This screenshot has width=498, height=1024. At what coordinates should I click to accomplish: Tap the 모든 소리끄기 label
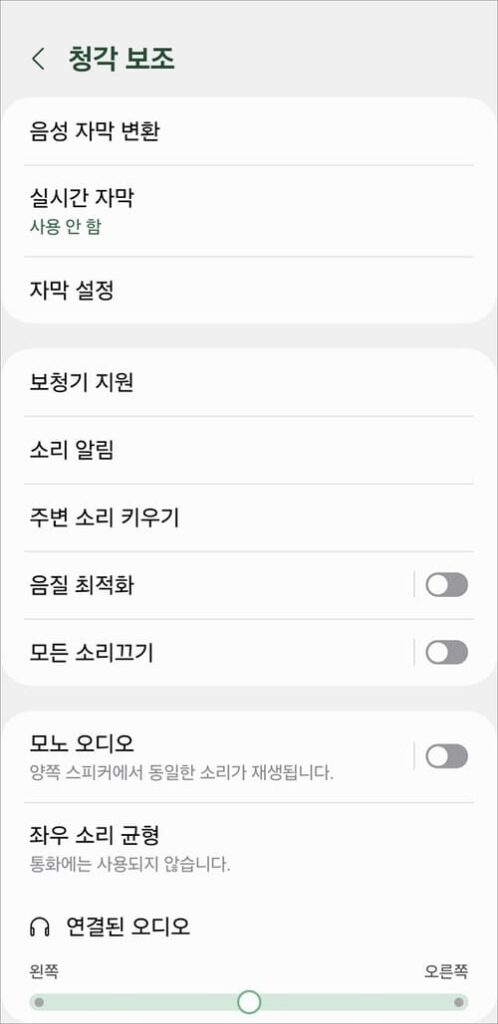(91, 652)
